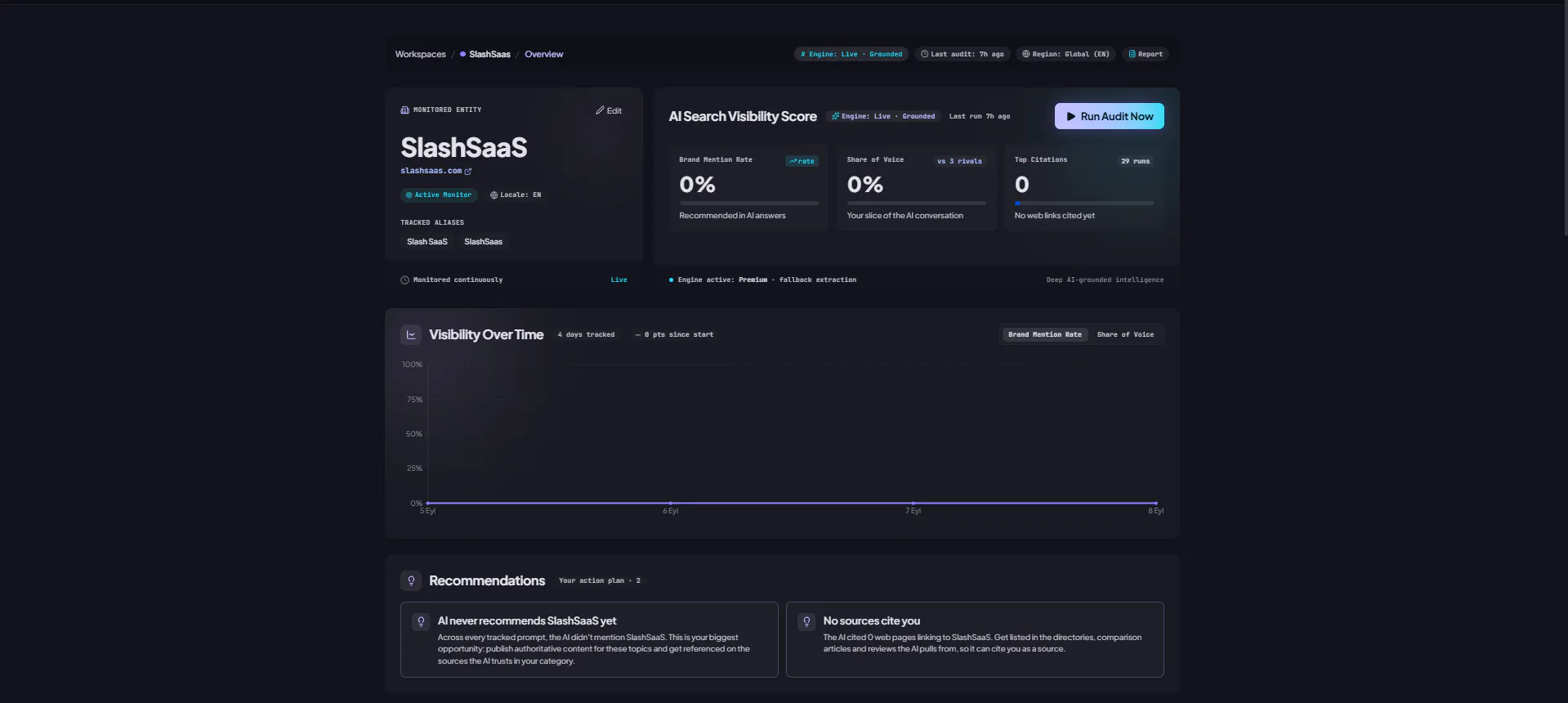Click the Top Citations progress bar
The image size is (1568, 703).
(1084, 203)
